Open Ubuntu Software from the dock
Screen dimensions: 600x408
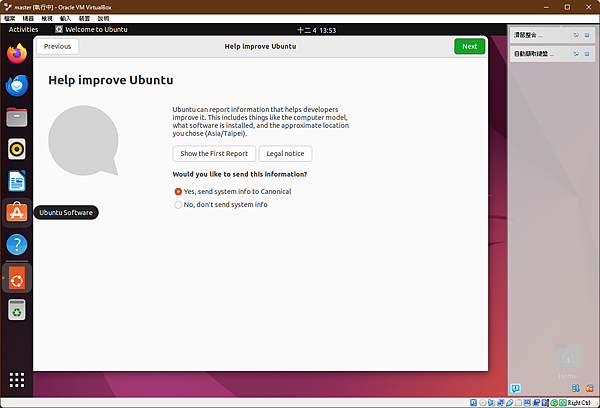click(x=17, y=212)
